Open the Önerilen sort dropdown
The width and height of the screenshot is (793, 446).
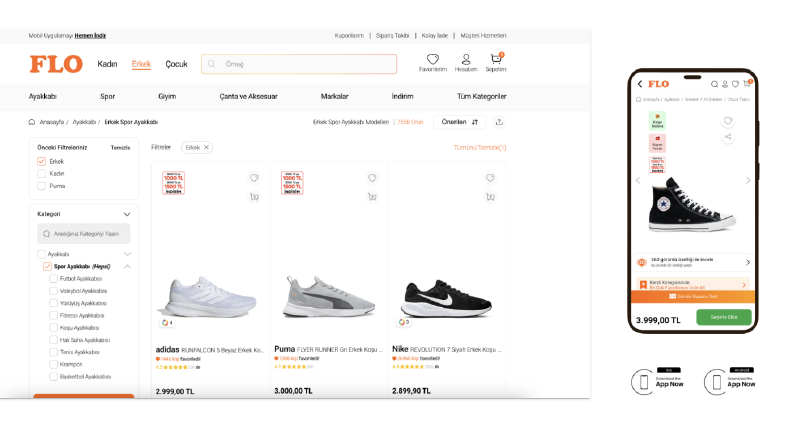click(x=459, y=122)
